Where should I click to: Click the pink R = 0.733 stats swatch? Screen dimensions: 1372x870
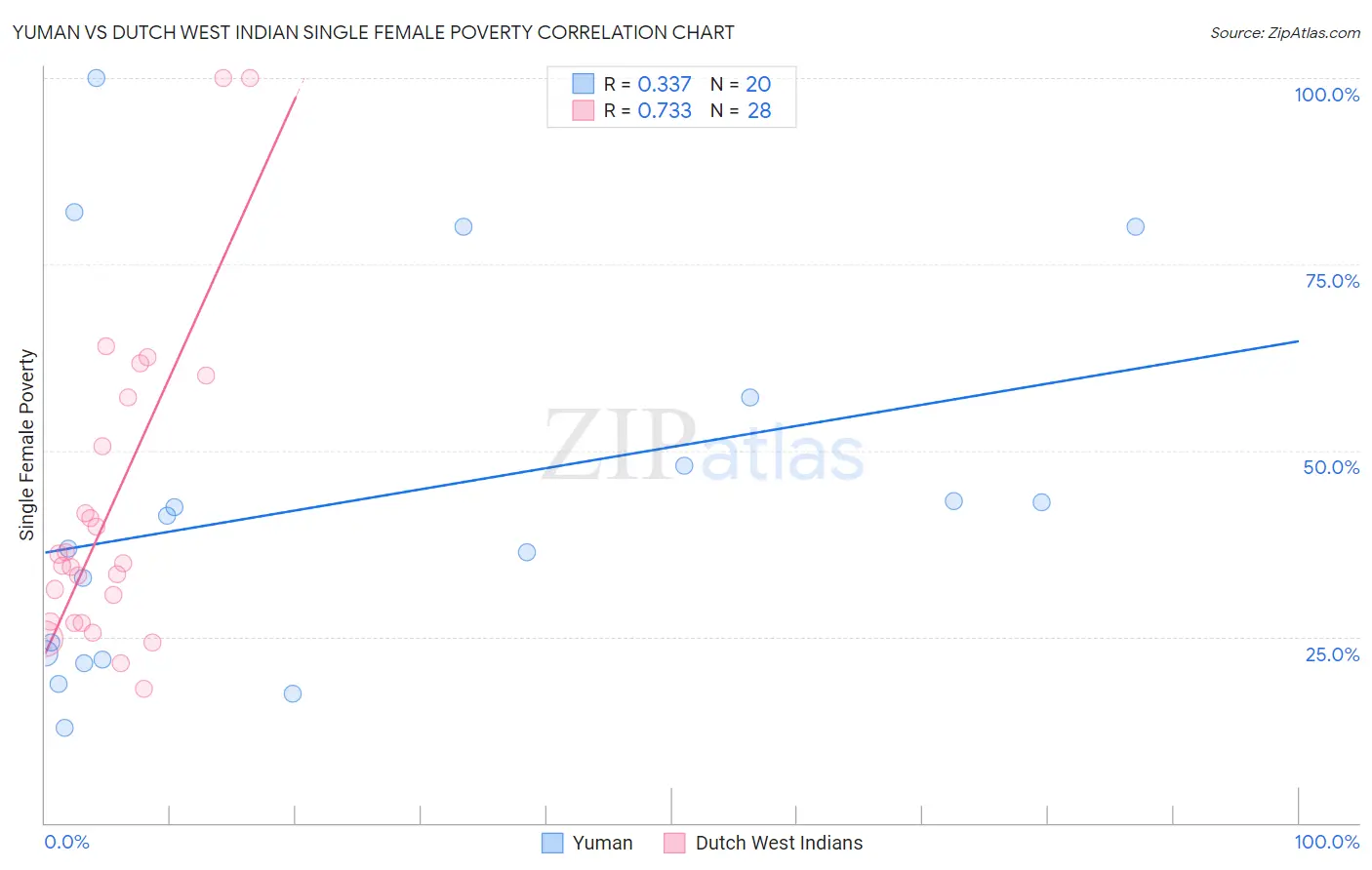pyautogui.click(x=584, y=110)
